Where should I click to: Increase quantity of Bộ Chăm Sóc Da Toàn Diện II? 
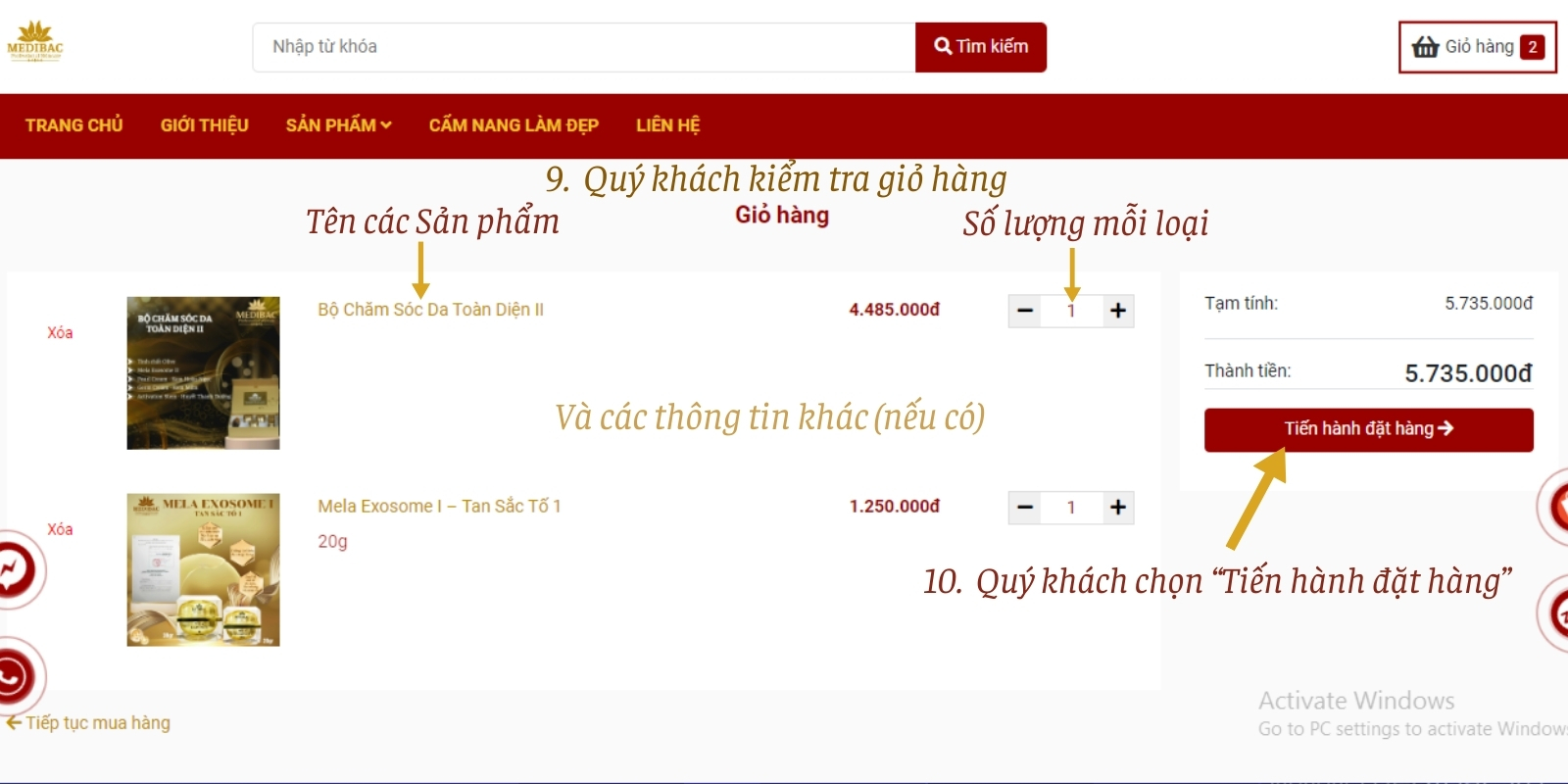[1118, 311]
